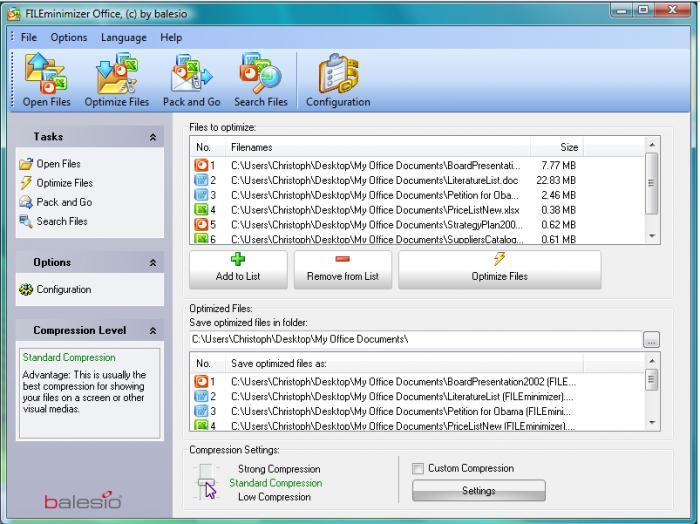Open the Help menu
Image resolution: width=700 pixels, height=524 pixels.
tap(171, 37)
